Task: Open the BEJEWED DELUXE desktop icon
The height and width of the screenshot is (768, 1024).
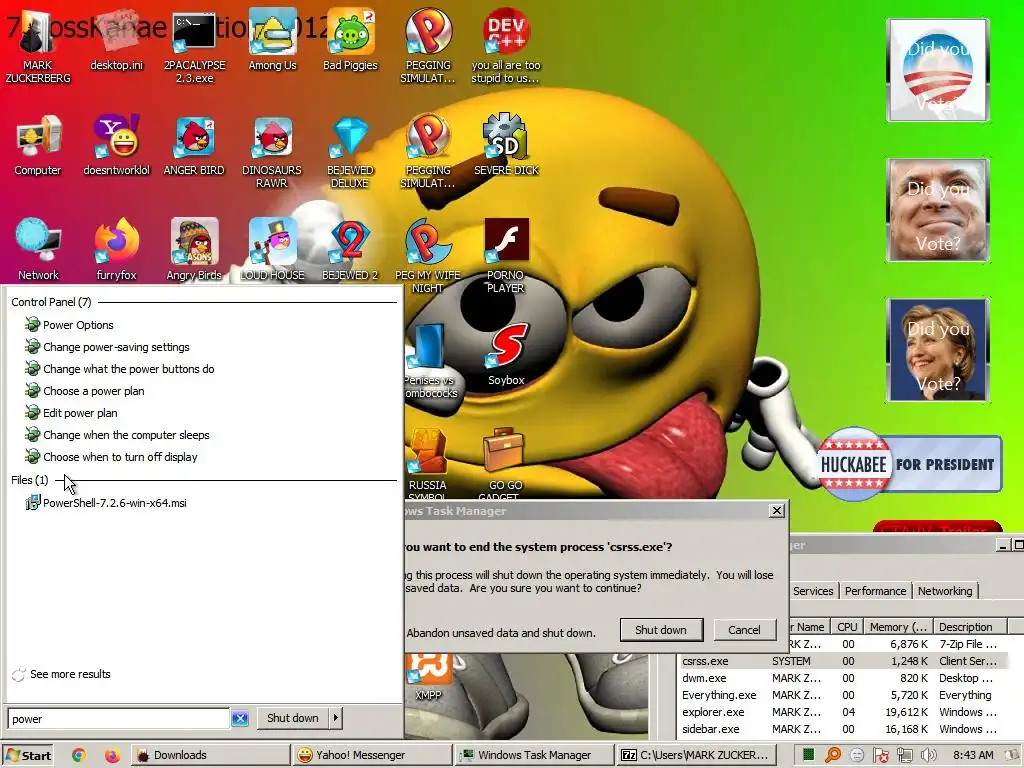Action: [x=350, y=152]
